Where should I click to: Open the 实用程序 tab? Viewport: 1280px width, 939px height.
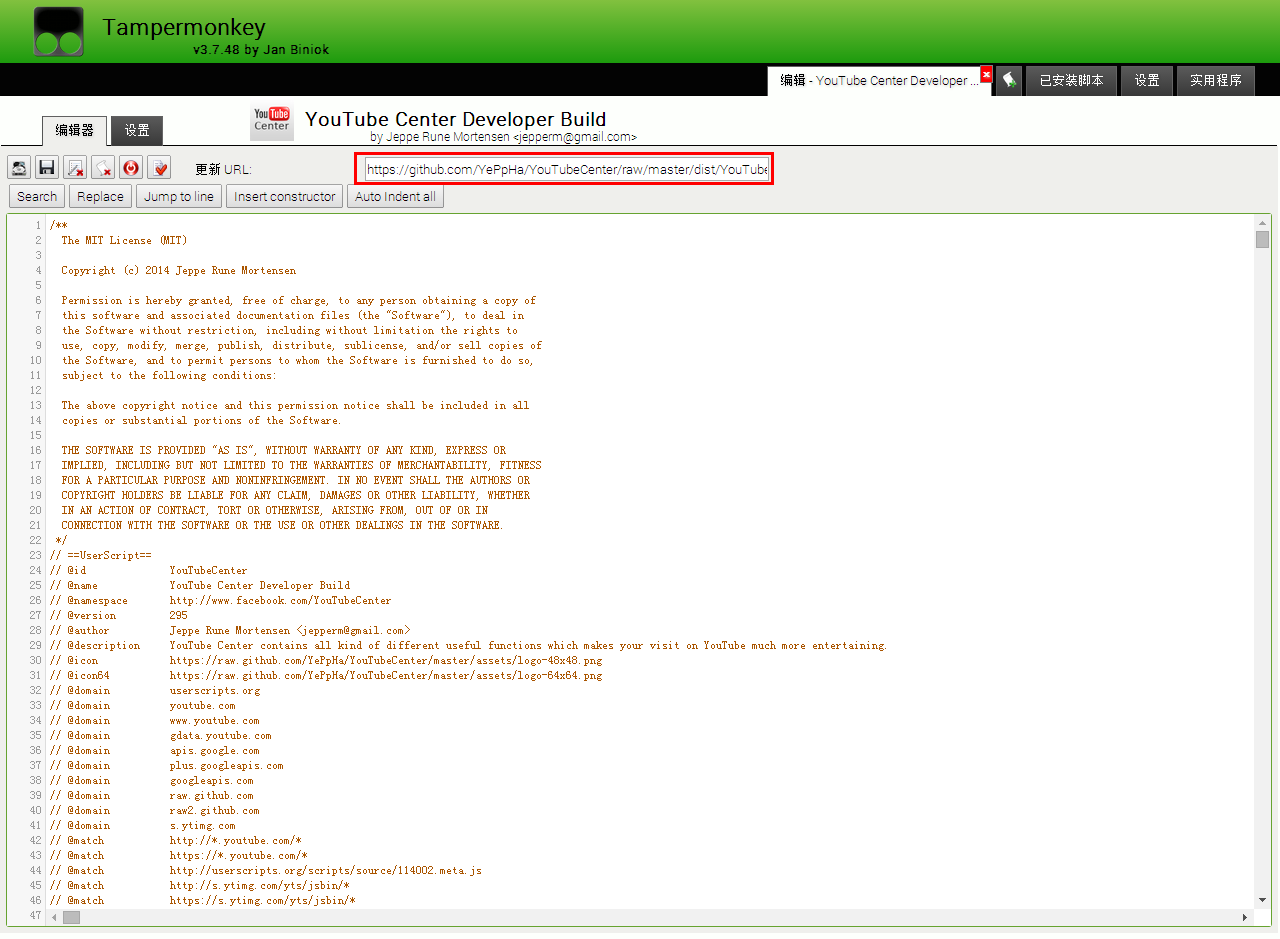pos(1216,80)
